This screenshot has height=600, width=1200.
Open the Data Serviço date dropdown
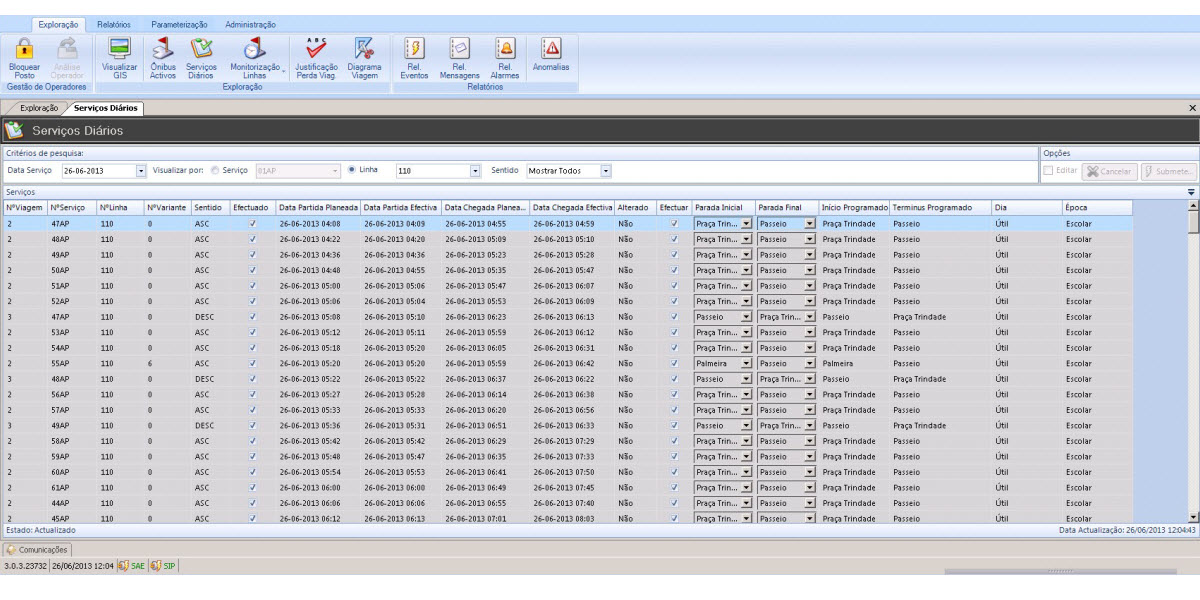[x=141, y=172]
